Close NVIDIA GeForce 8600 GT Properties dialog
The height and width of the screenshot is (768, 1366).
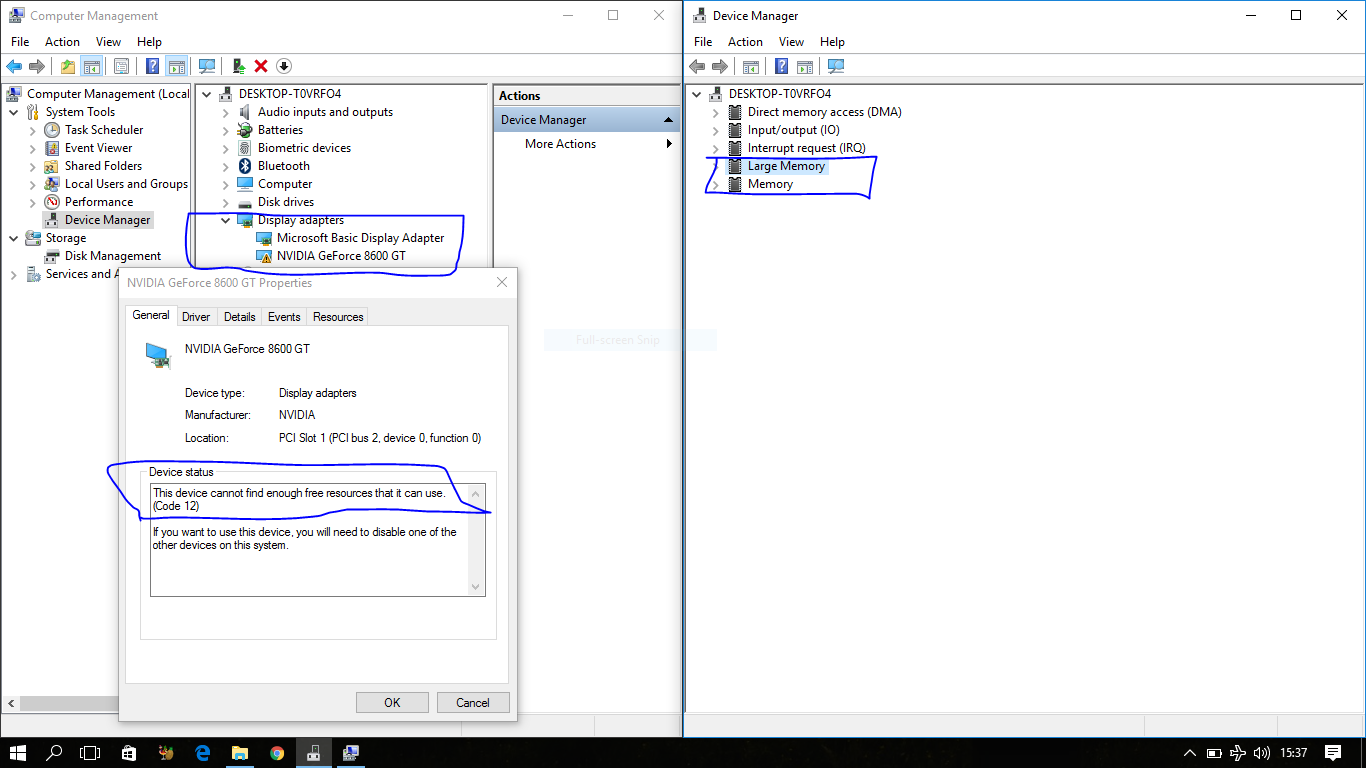pyautogui.click(x=503, y=283)
